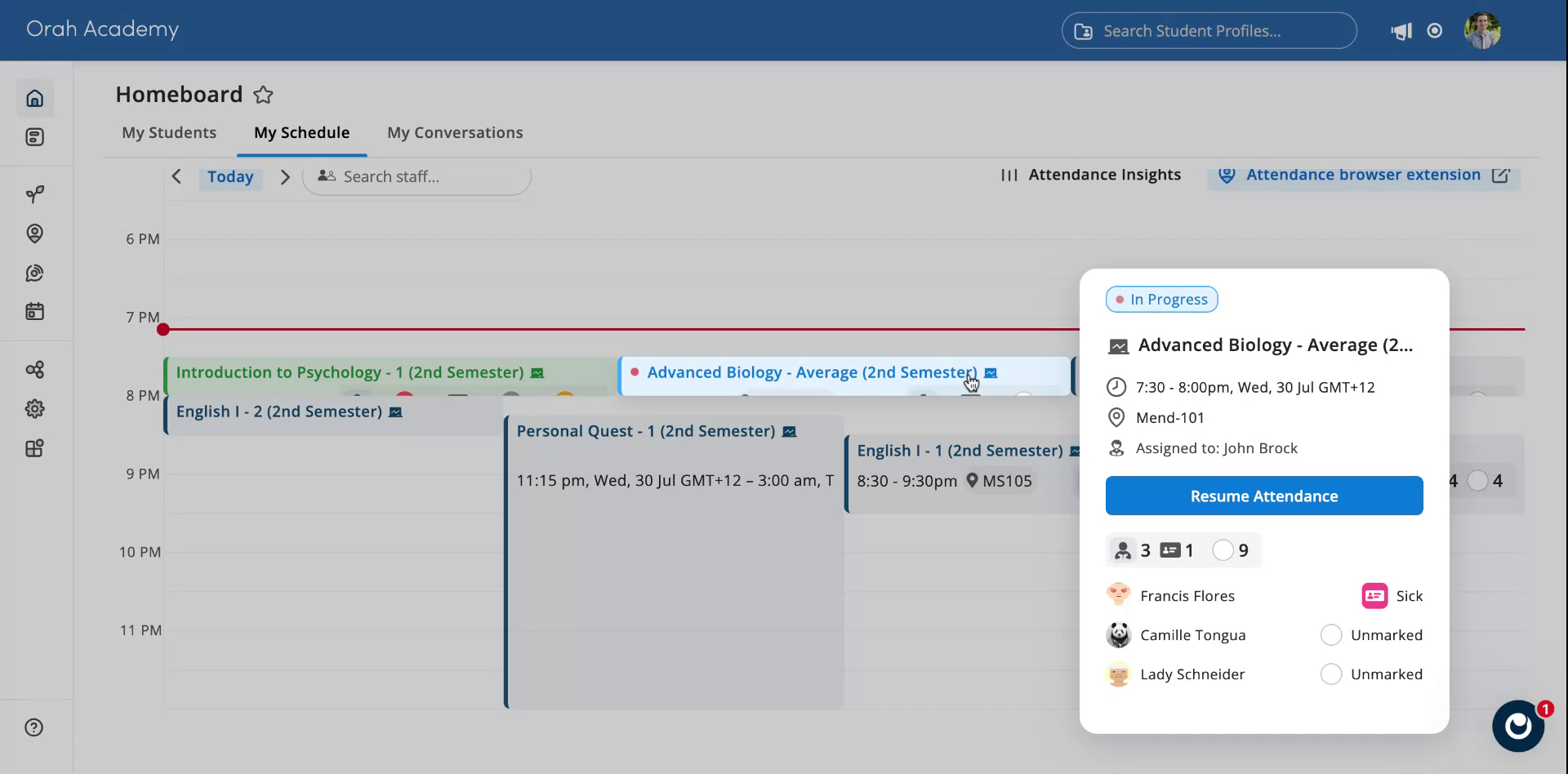
Task: Select the My Schedule tab
Action: point(301,132)
